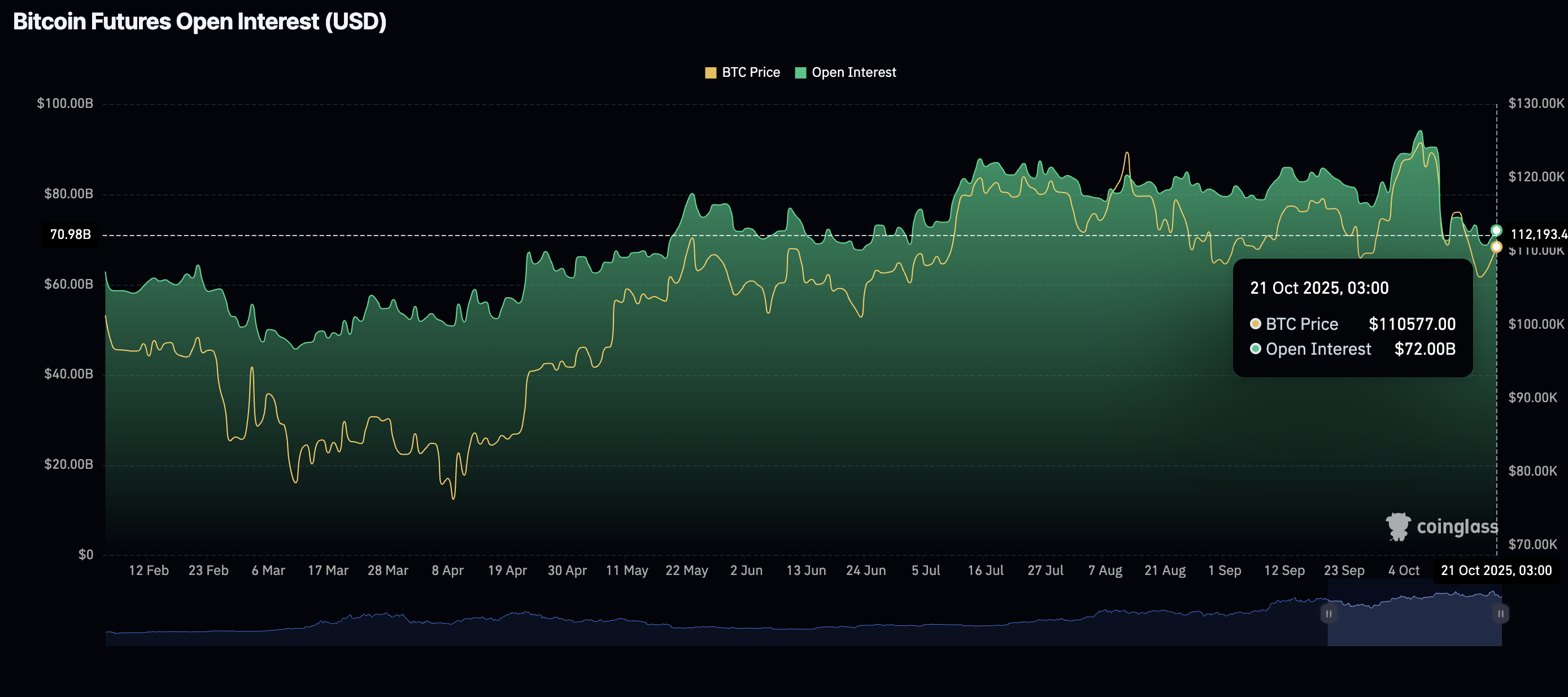Click the green Open Interest legend swatch
This screenshot has width=1568, height=697.
pyautogui.click(x=800, y=73)
